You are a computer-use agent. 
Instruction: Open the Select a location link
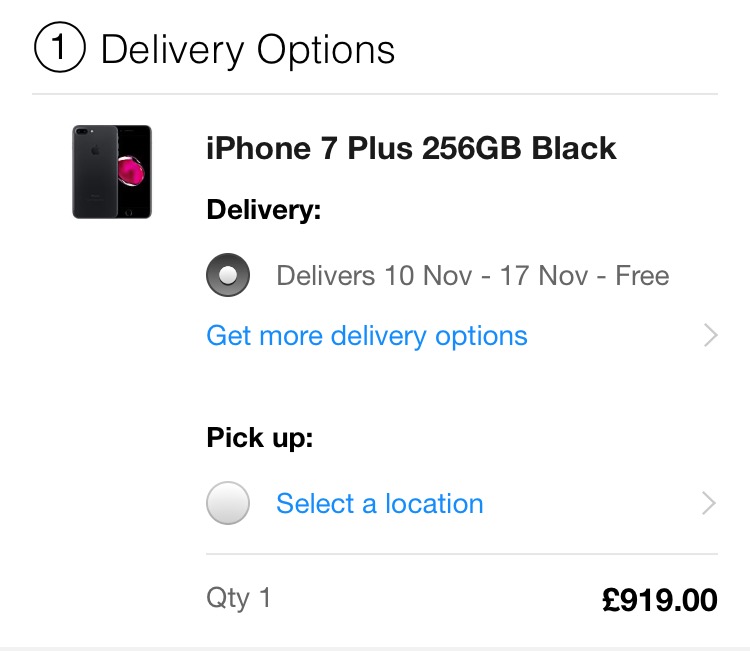[x=380, y=503]
